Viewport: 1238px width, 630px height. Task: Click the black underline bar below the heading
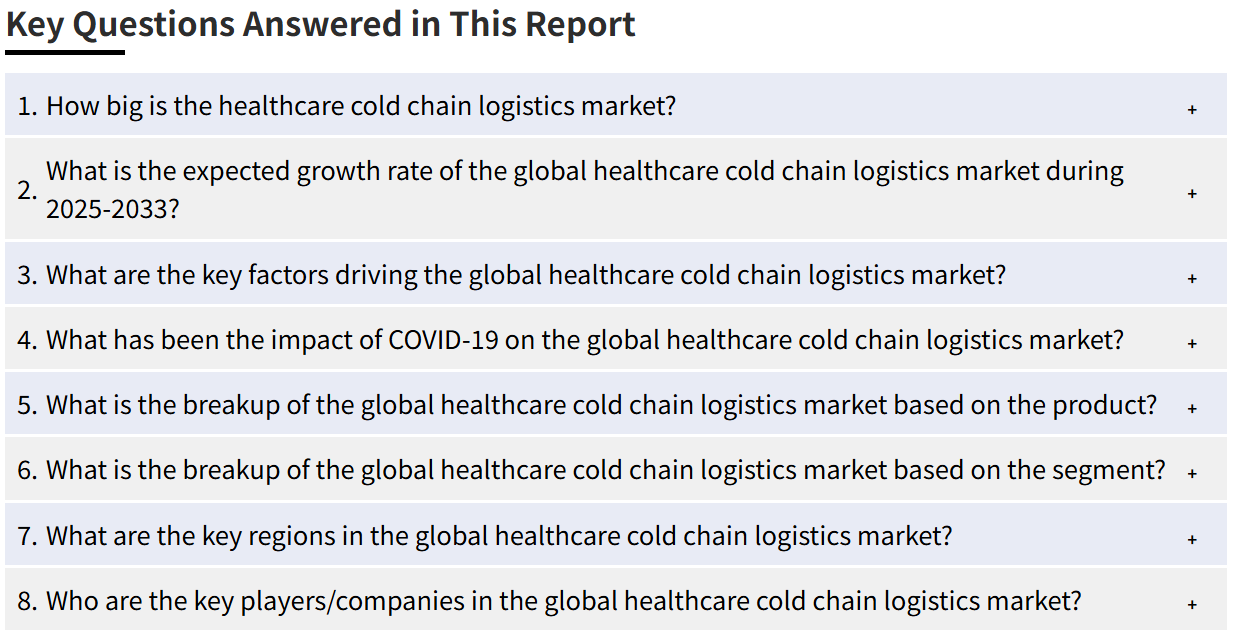point(65,52)
